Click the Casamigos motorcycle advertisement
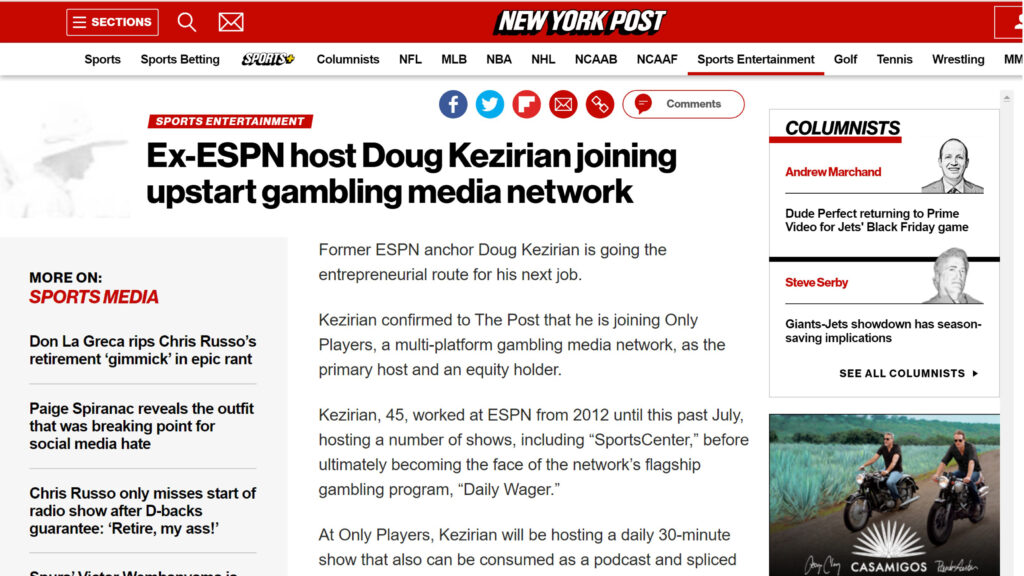The image size is (1024, 576). click(884, 495)
